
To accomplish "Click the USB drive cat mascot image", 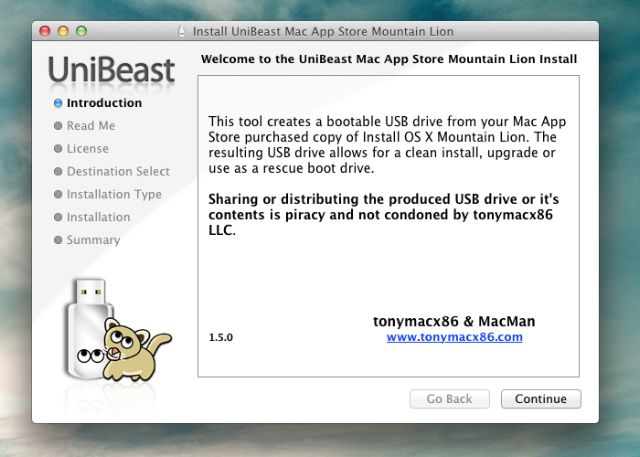I will pos(117,330).
